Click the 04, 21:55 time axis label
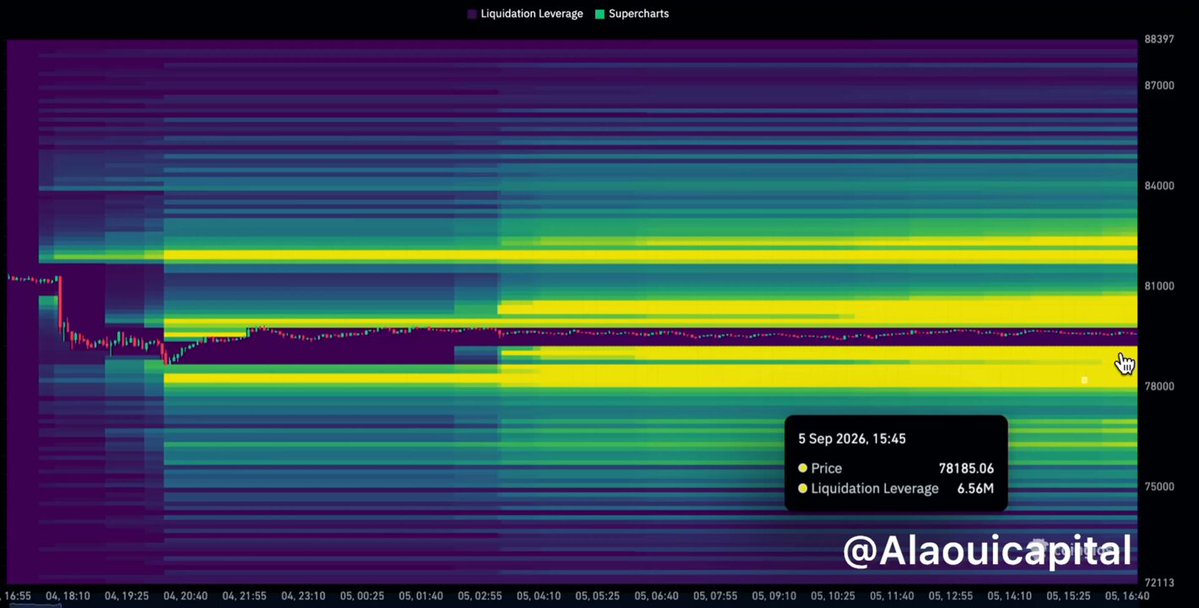This screenshot has width=1199, height=608. [244, 596]
